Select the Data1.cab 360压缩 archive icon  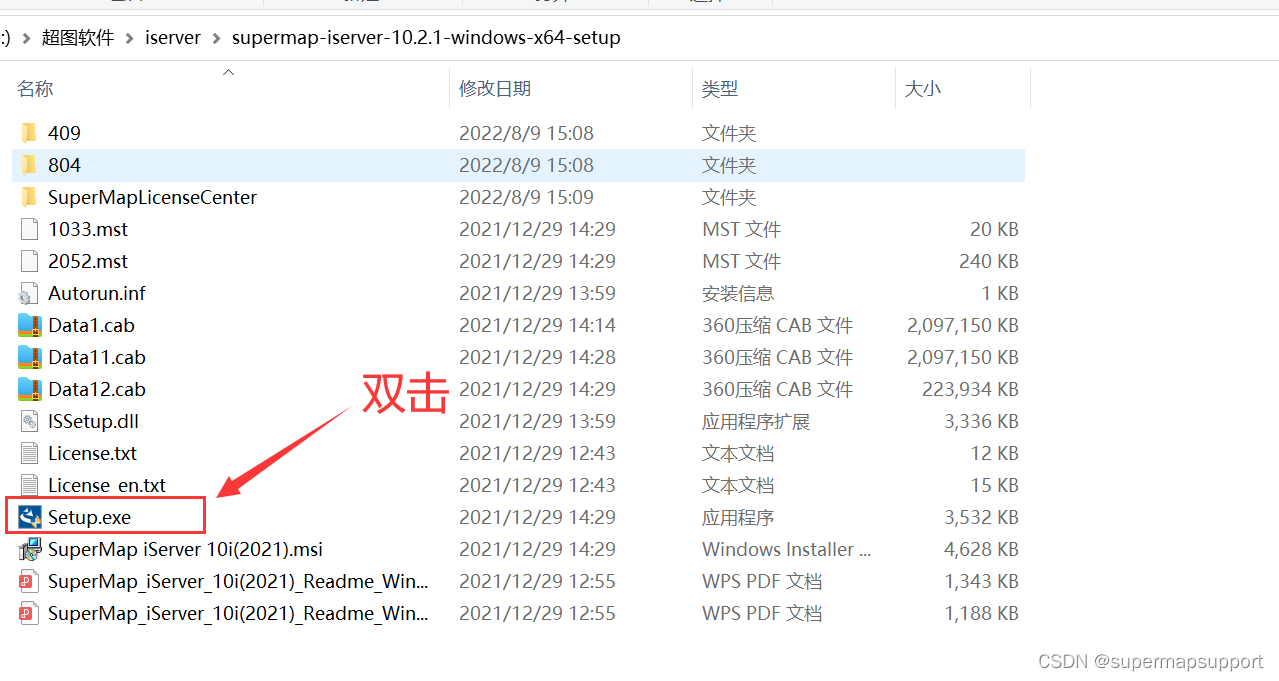(29, 325)
